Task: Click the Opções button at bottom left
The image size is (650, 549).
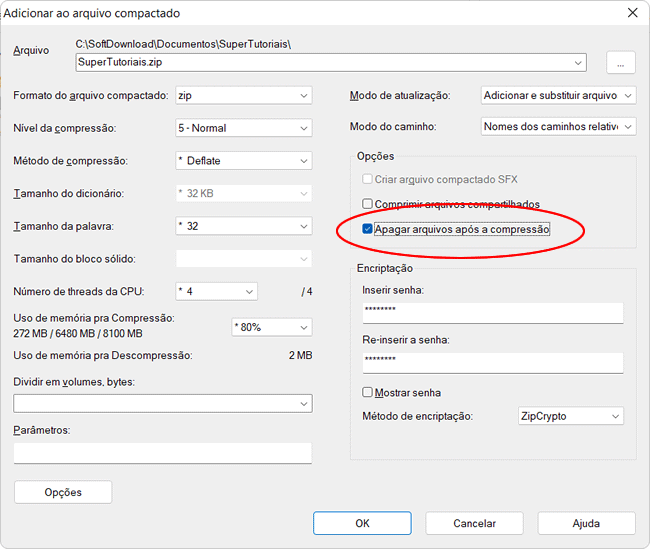Action: point(63,492)
